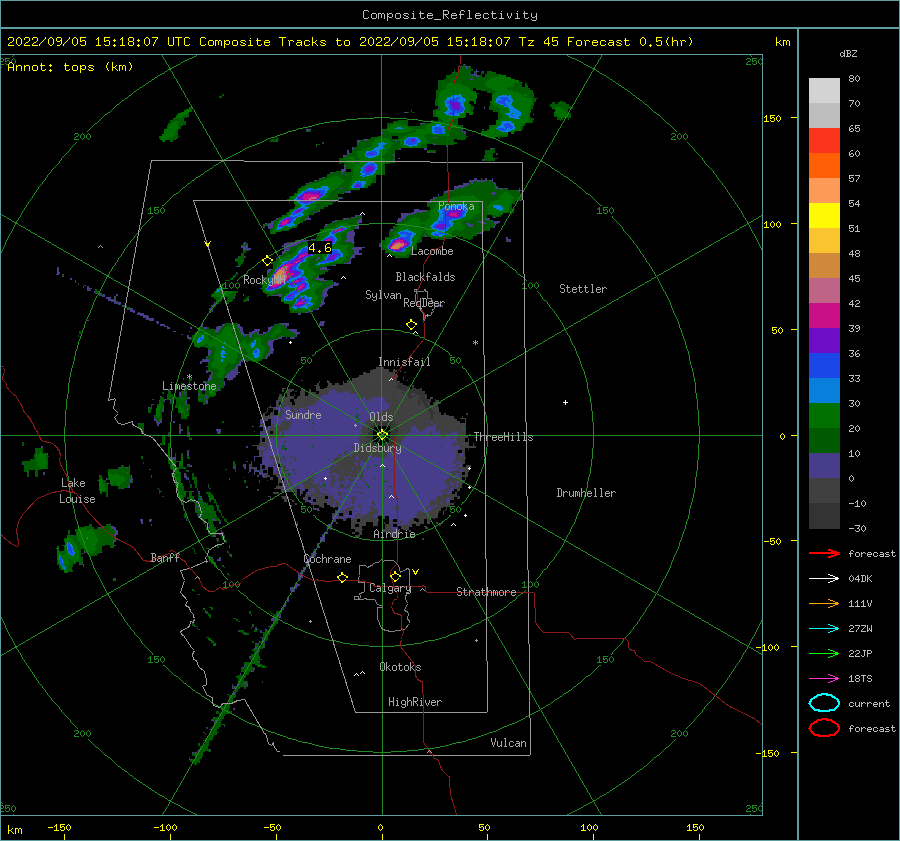Click the Blackfalds city label
900x841 pixels.
pos(425,277)
